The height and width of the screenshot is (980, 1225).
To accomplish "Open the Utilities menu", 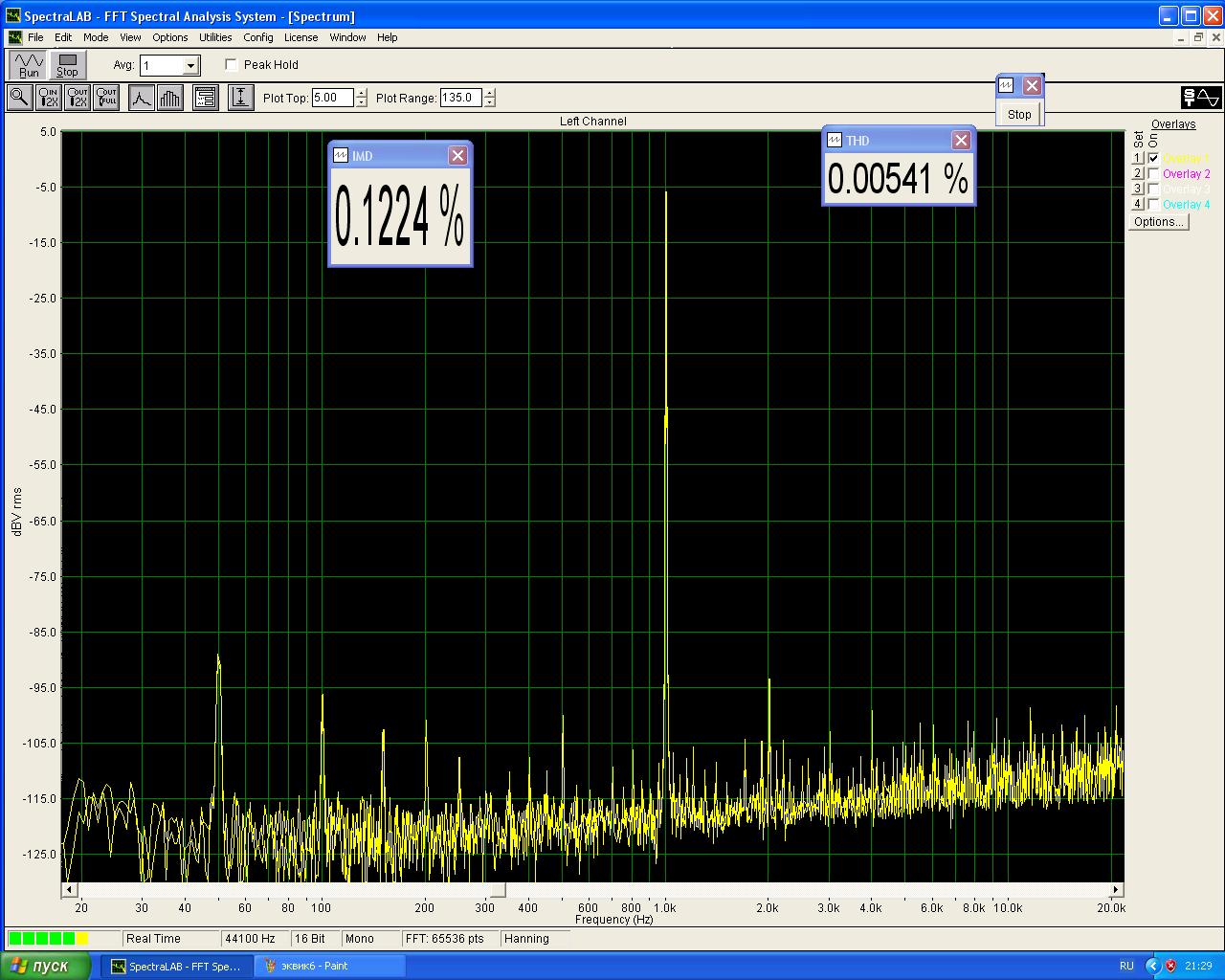I will tap(215, 37).
